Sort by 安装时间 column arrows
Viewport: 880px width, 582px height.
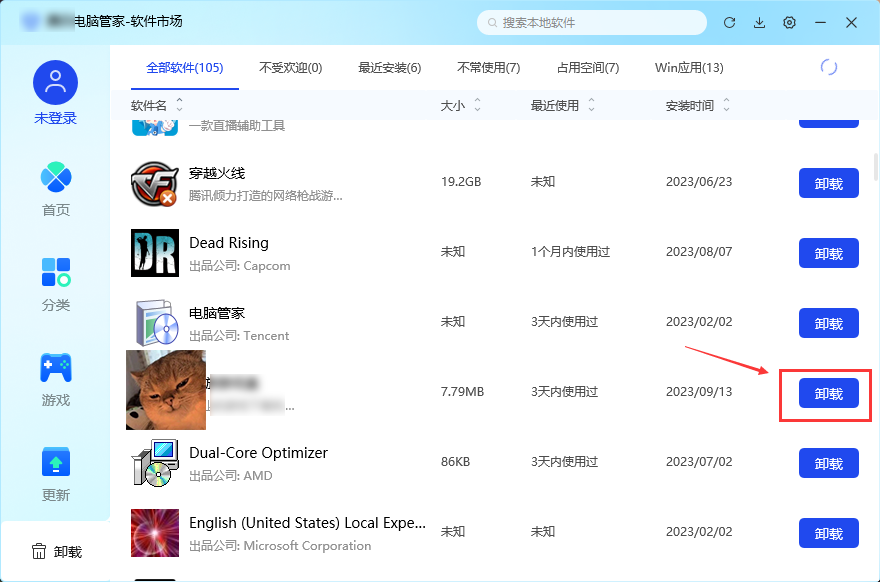tap(727, 104)
